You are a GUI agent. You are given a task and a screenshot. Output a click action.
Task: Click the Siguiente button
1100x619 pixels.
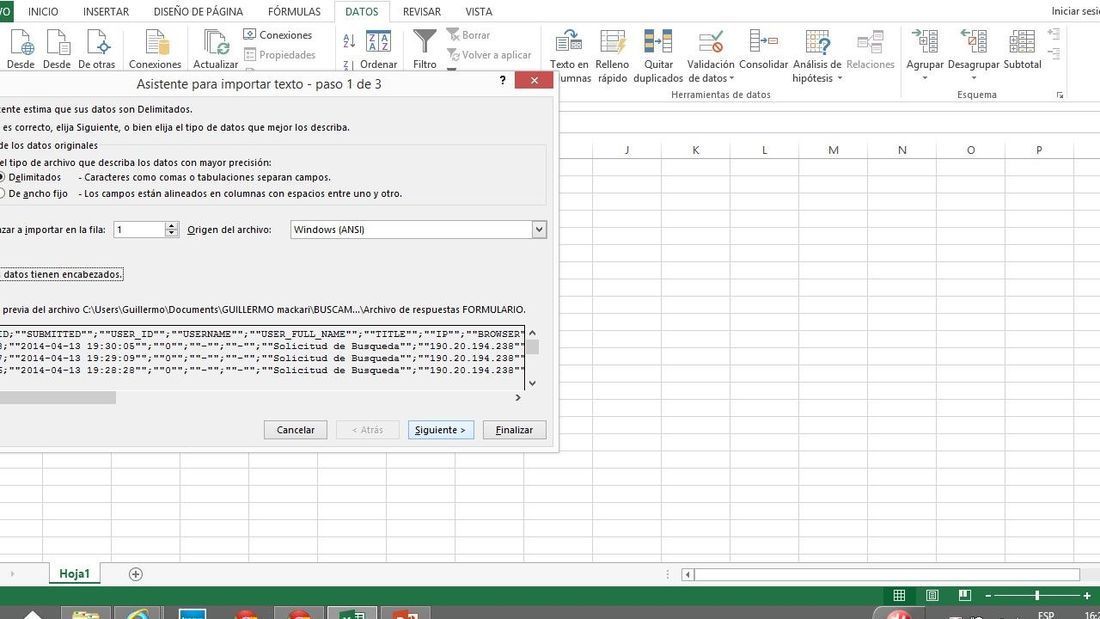click(441, 430)
